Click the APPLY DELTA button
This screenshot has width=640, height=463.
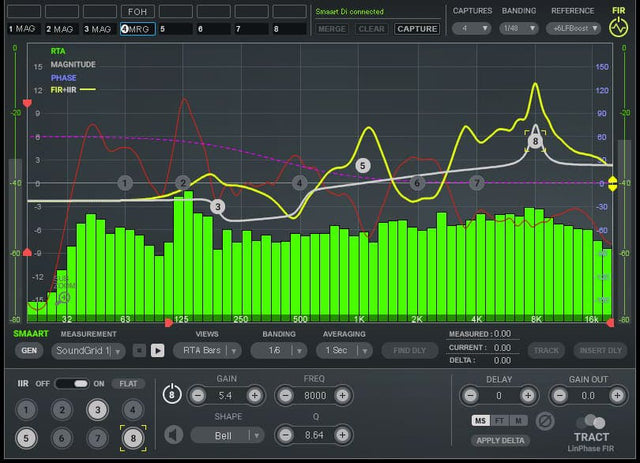502,441
